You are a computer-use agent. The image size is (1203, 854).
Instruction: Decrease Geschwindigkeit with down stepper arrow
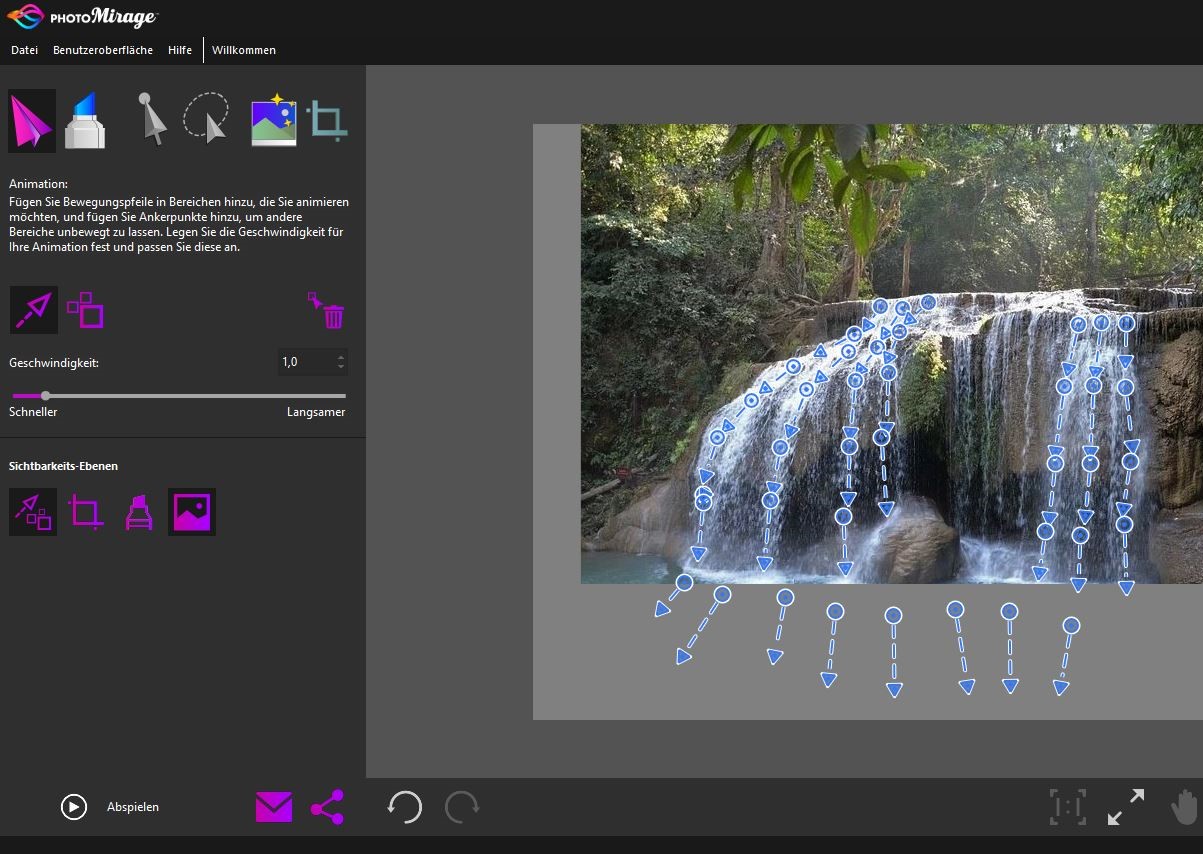(341, 368)
